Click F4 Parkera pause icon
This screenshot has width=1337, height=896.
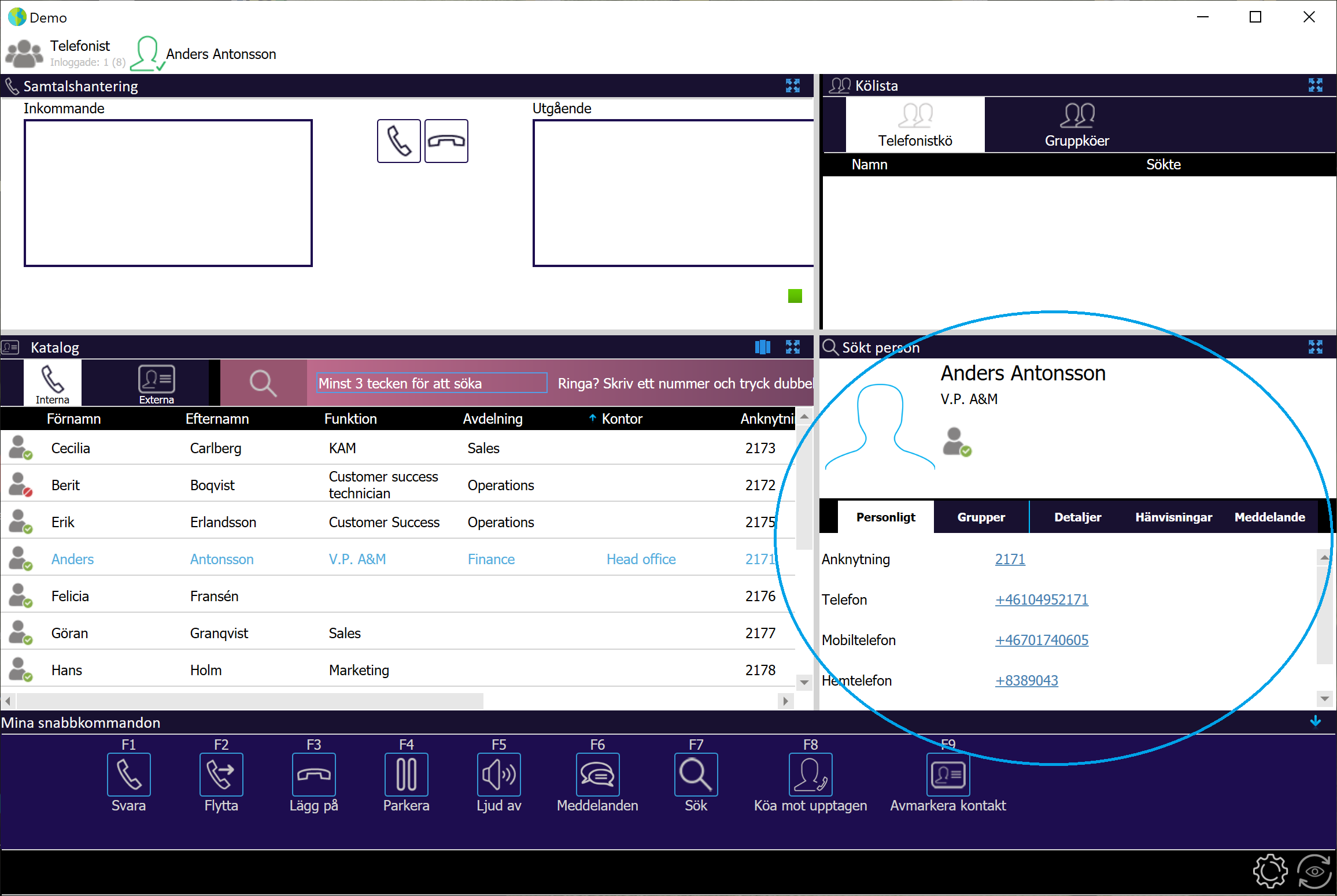click(406, 775)
